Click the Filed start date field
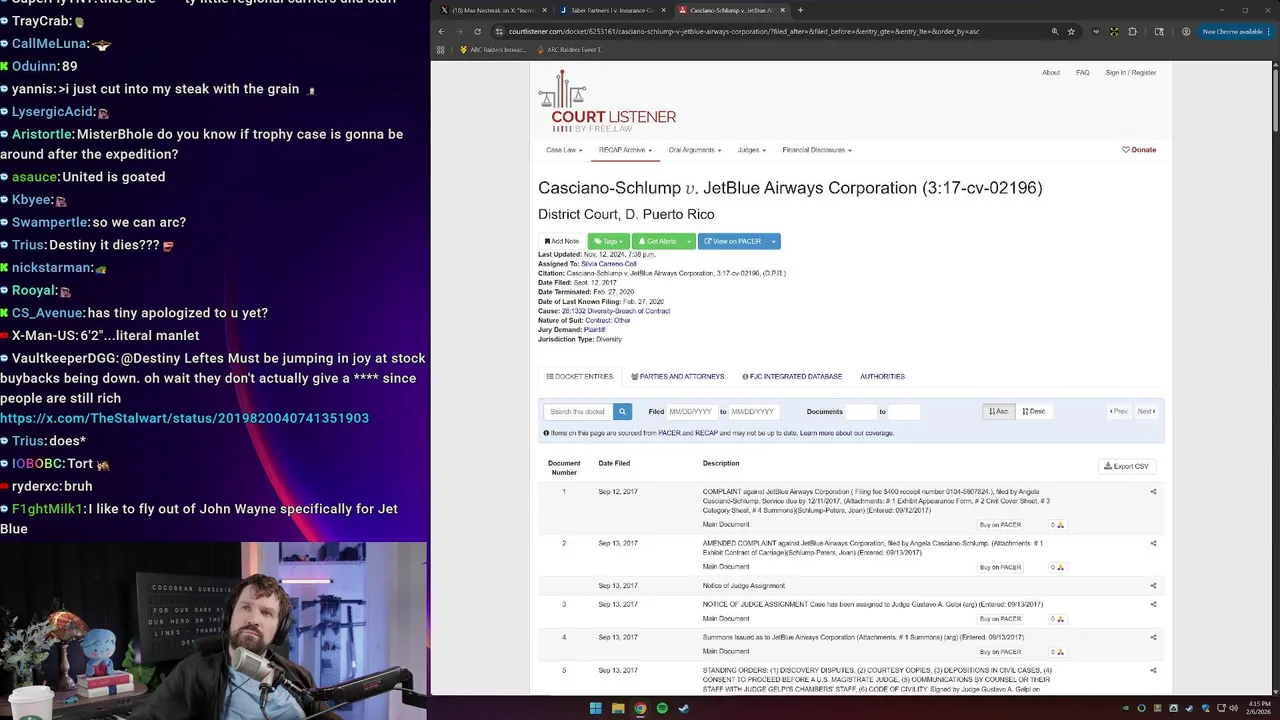 coord(691,411)
